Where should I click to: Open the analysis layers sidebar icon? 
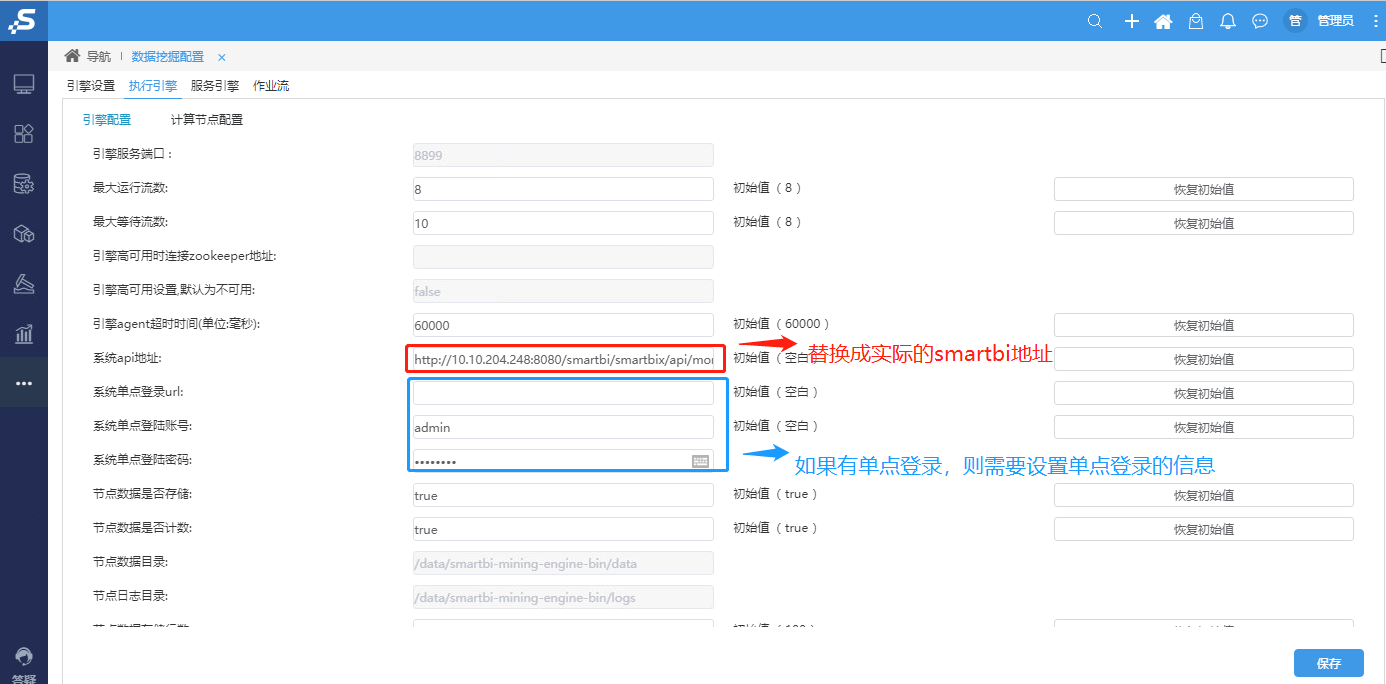pos(24,284)
